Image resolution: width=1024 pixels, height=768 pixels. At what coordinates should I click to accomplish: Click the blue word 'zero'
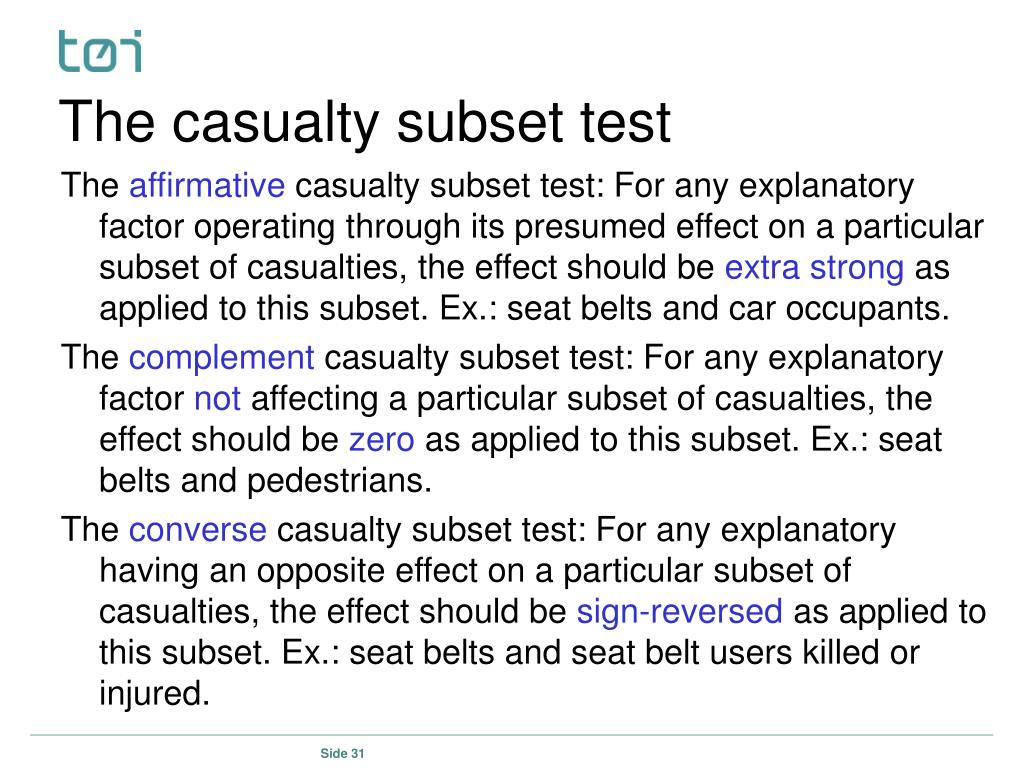pyautogui.click(x=381, y=440)
